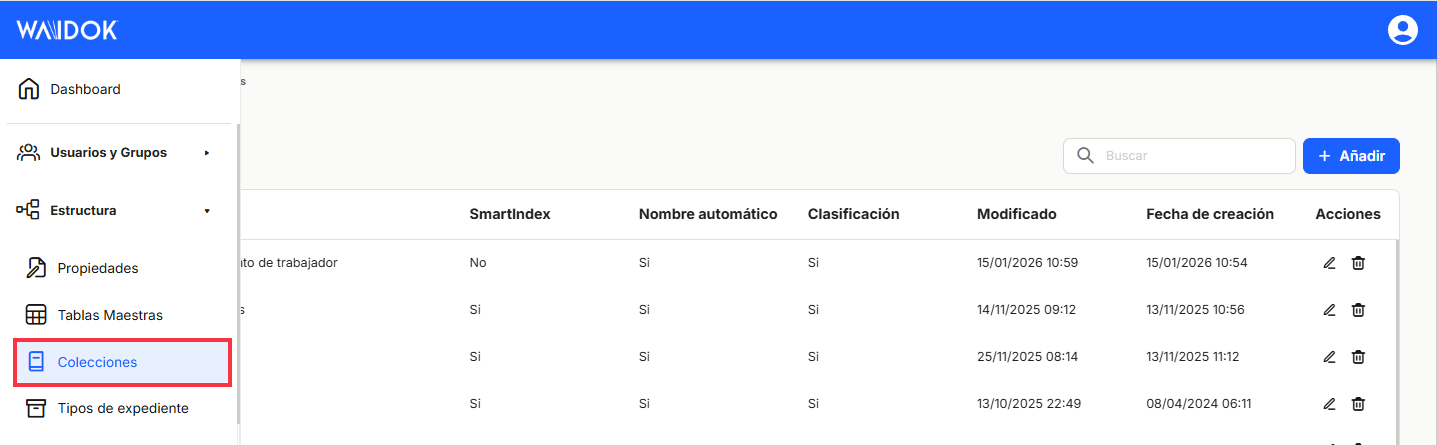This screenshot has width=1437, height=445.
Task: Open Tablas Maestras in the sidebar
Action: (109, 315)
